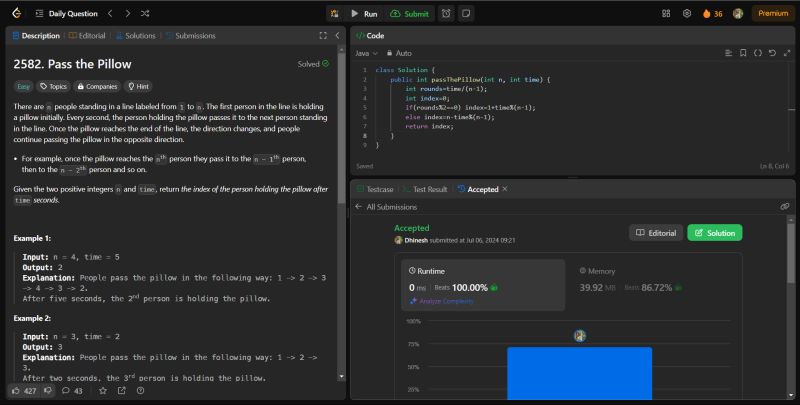
Task: Expand the Hint section
Action: click(138, 87)
